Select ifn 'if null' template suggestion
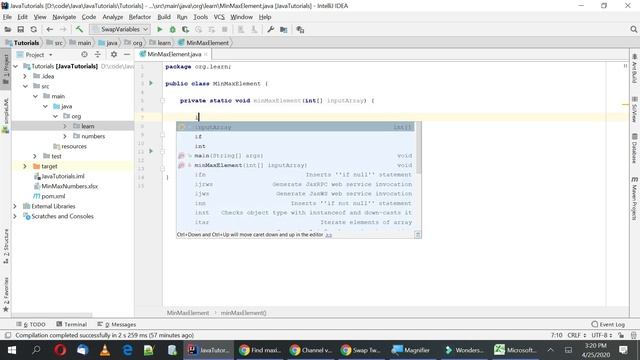 pyautogui.click(x=296, y=175)
